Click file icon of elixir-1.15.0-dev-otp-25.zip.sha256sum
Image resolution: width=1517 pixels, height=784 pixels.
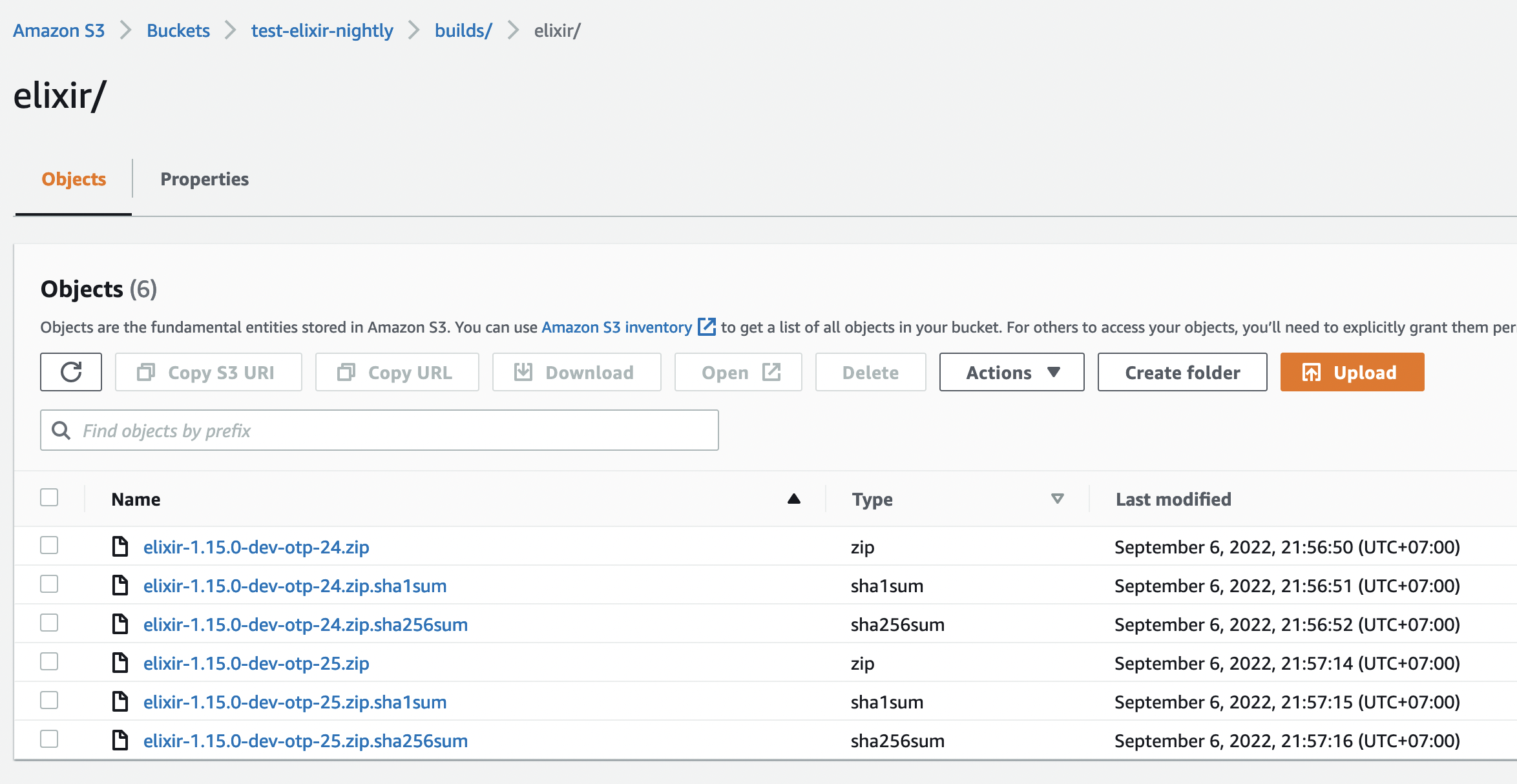click(x=120, y=740)
